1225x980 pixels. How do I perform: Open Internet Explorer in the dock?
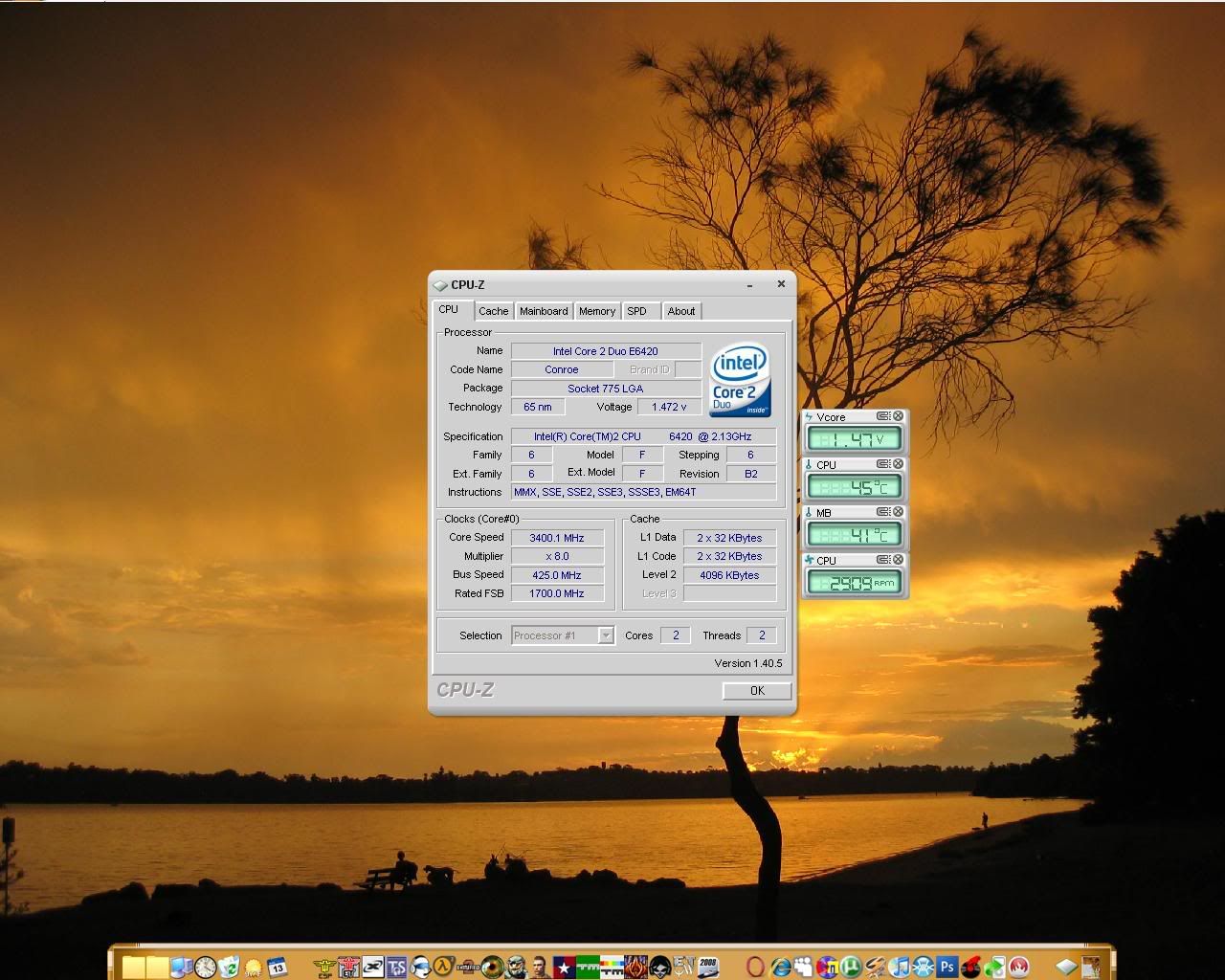[x=780, y=967]
